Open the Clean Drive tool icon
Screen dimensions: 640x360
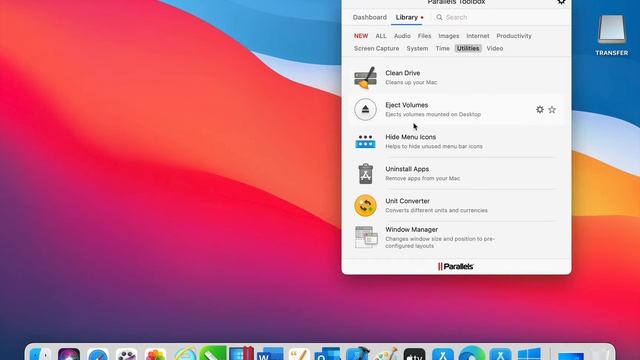(365, 78)
